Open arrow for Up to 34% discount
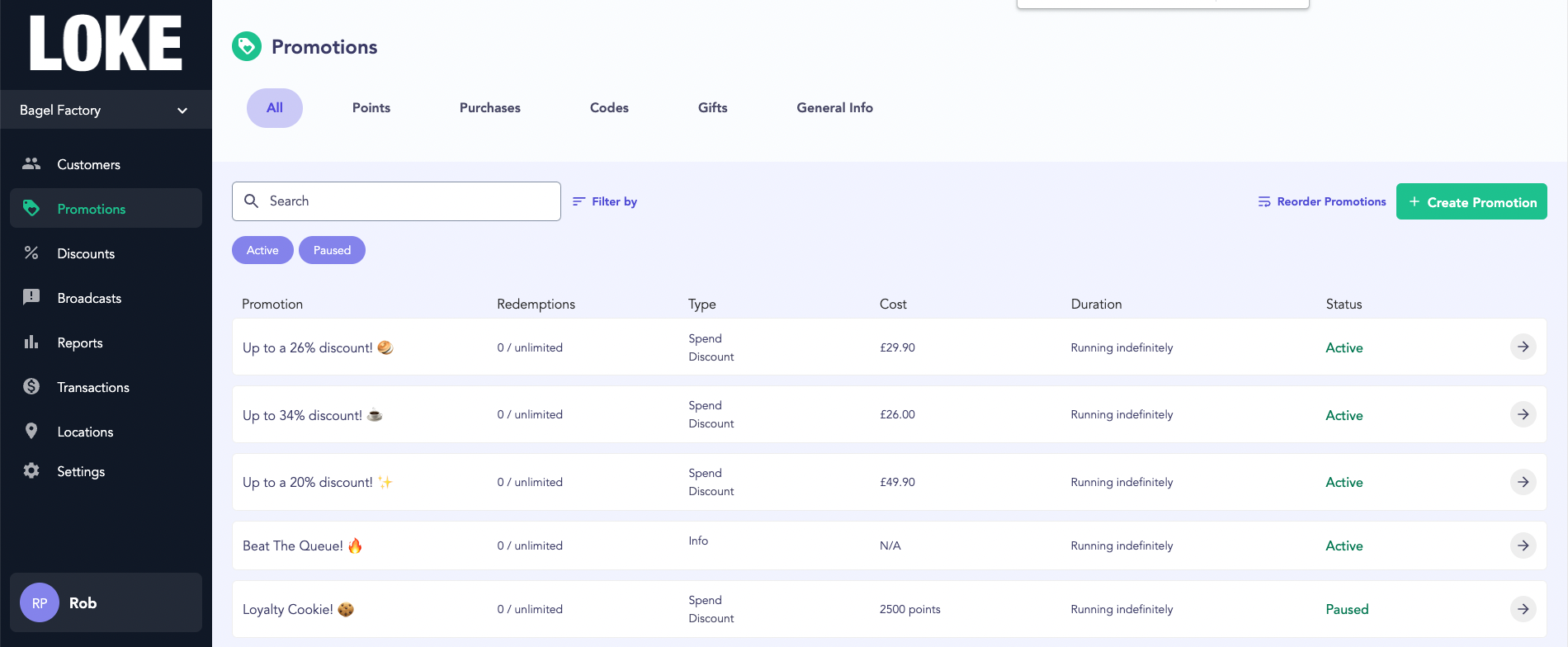 click(x=1523, y=414)
